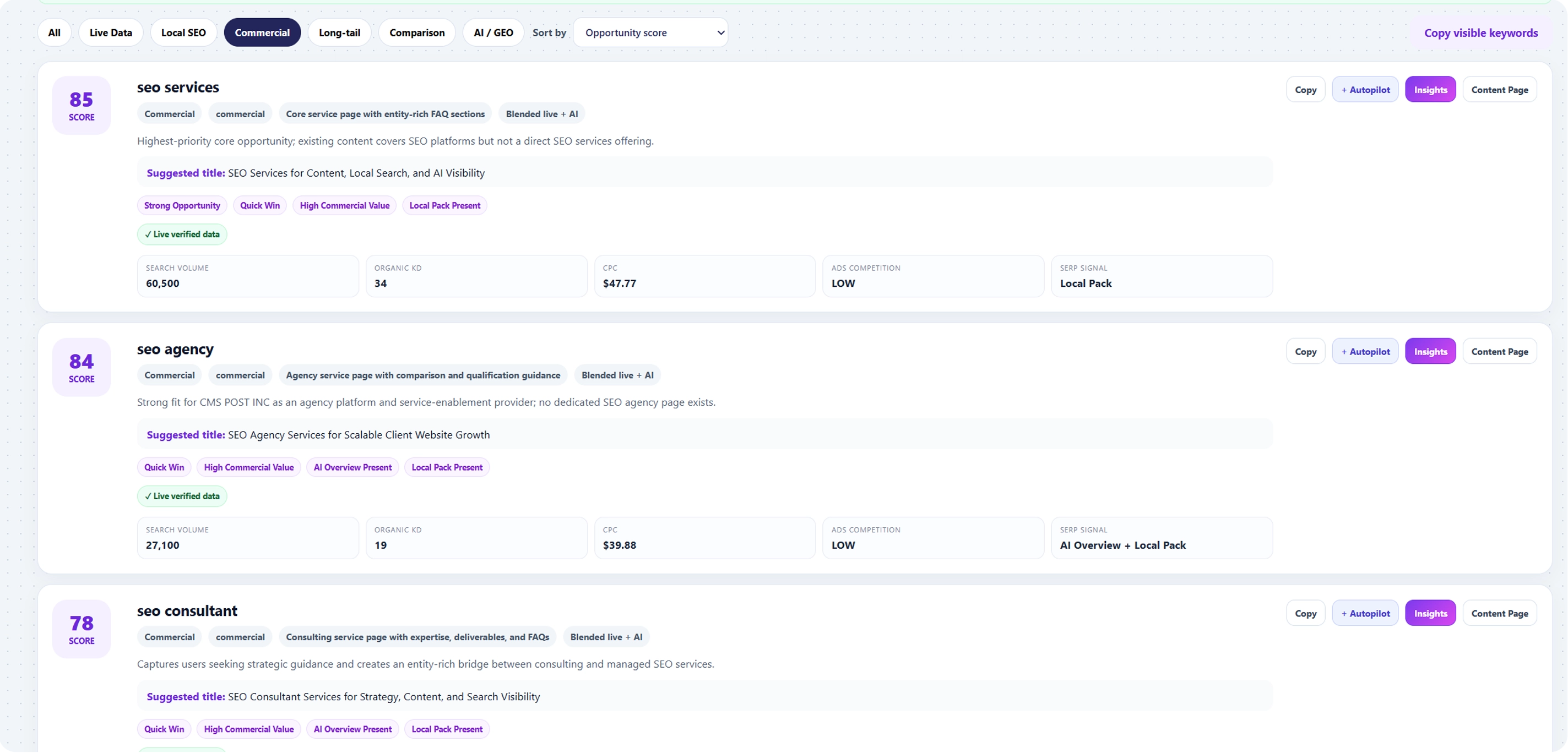Click seo services Live verified data badge
Screen dimensions: 1568x753
(x=182, y=234)
